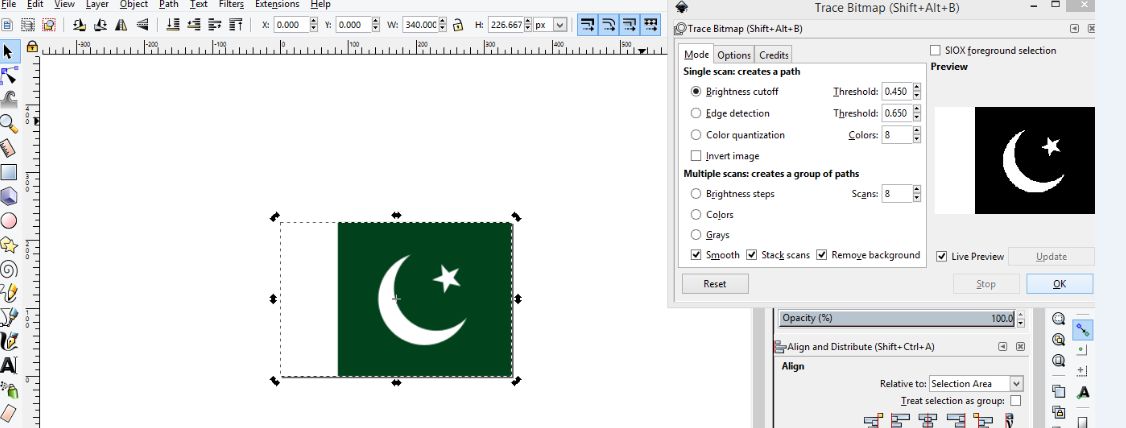
Task: Switch to the Options tab
Action: [x=734, y=55]
